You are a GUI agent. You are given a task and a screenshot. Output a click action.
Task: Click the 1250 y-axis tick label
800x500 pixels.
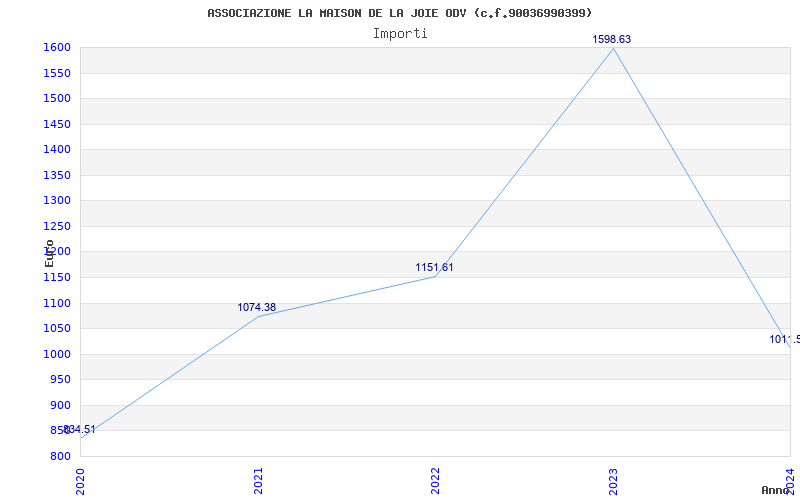[x=57, y=226]
